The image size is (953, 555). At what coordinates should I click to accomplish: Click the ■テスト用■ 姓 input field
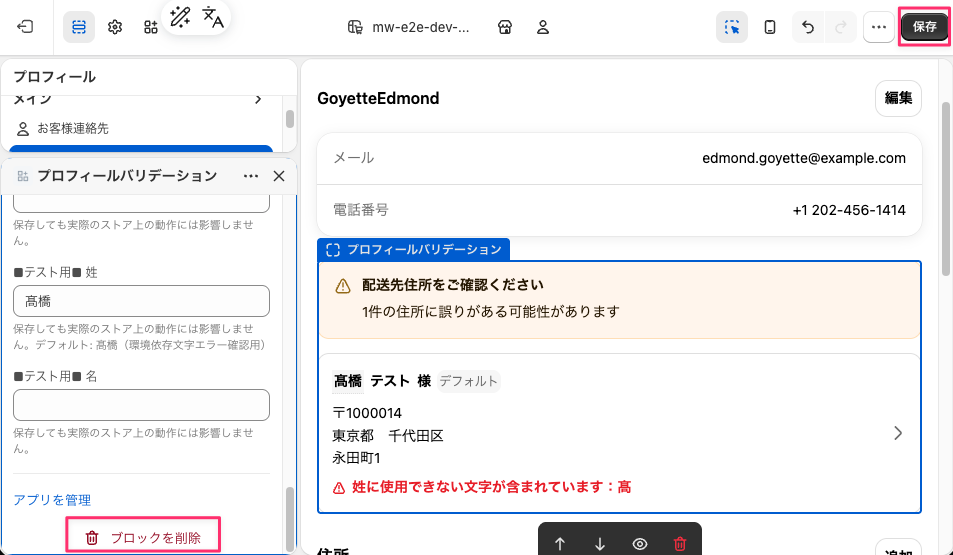141,301
